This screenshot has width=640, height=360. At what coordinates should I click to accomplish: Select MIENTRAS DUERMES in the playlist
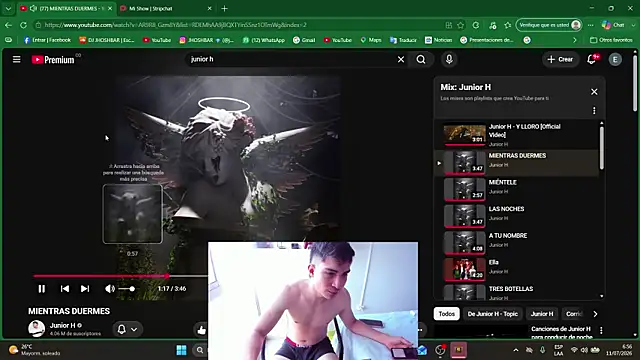click(x=518, y=162)
